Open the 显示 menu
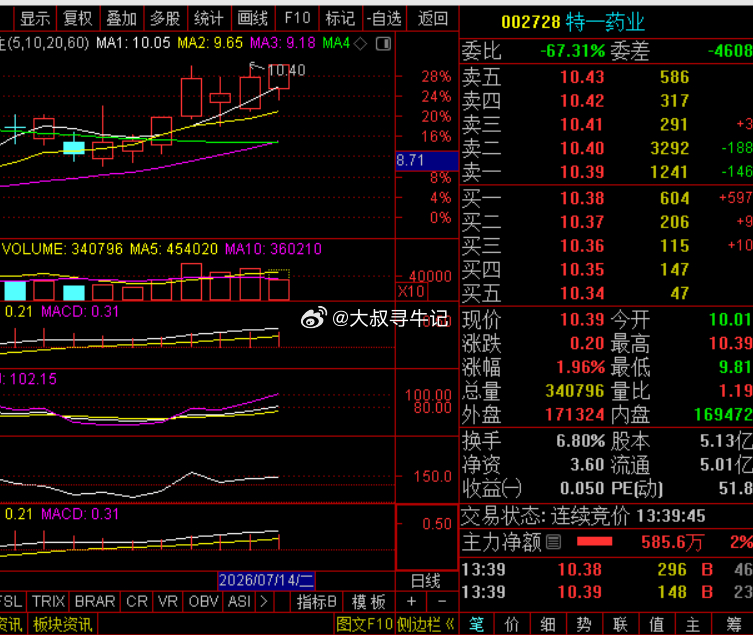Image resolution: width=753 pixels, height=635 pixels. [x=35, y=19]
